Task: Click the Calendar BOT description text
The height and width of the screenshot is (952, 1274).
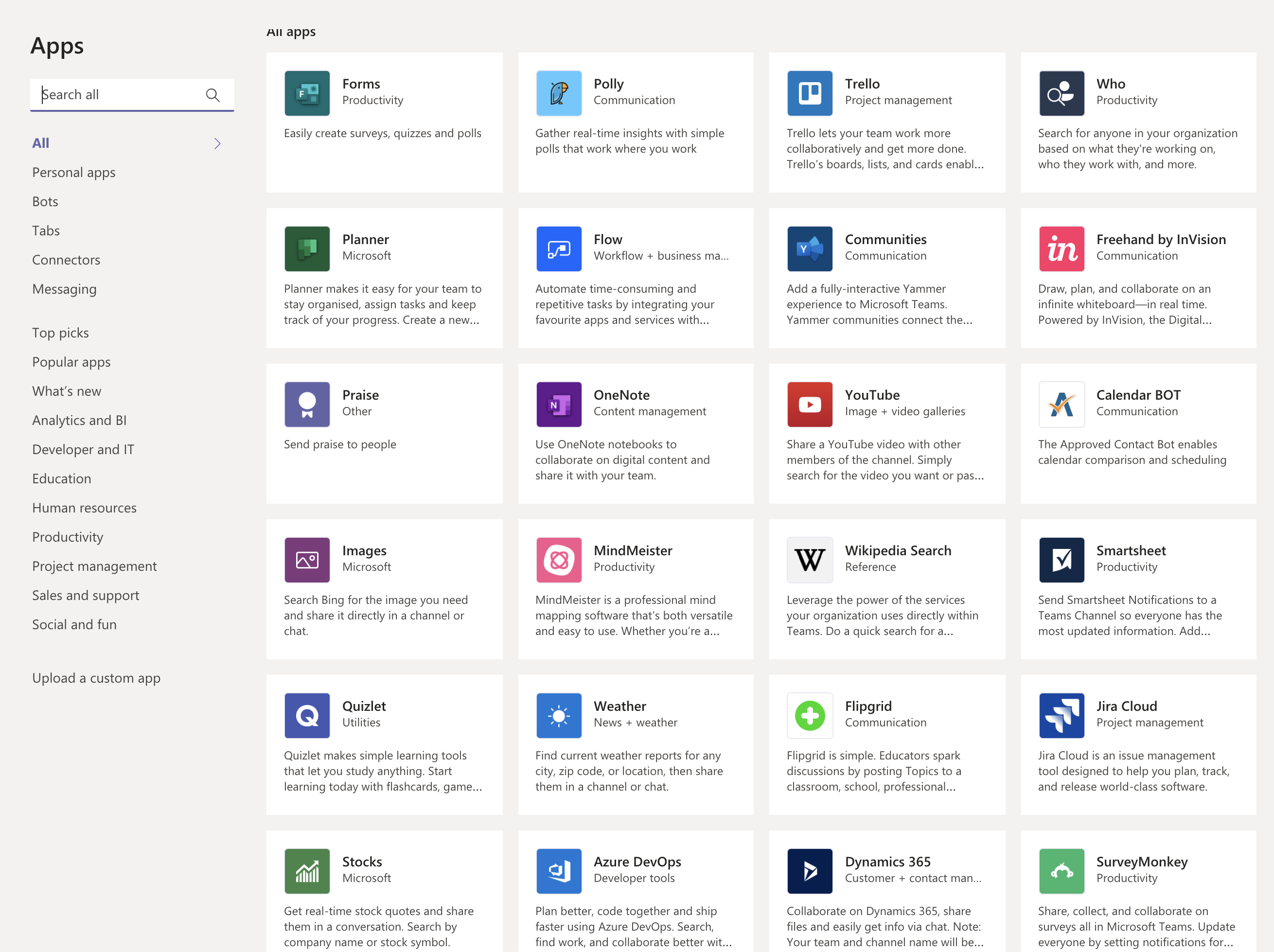Action: [x=1132, y=452]
